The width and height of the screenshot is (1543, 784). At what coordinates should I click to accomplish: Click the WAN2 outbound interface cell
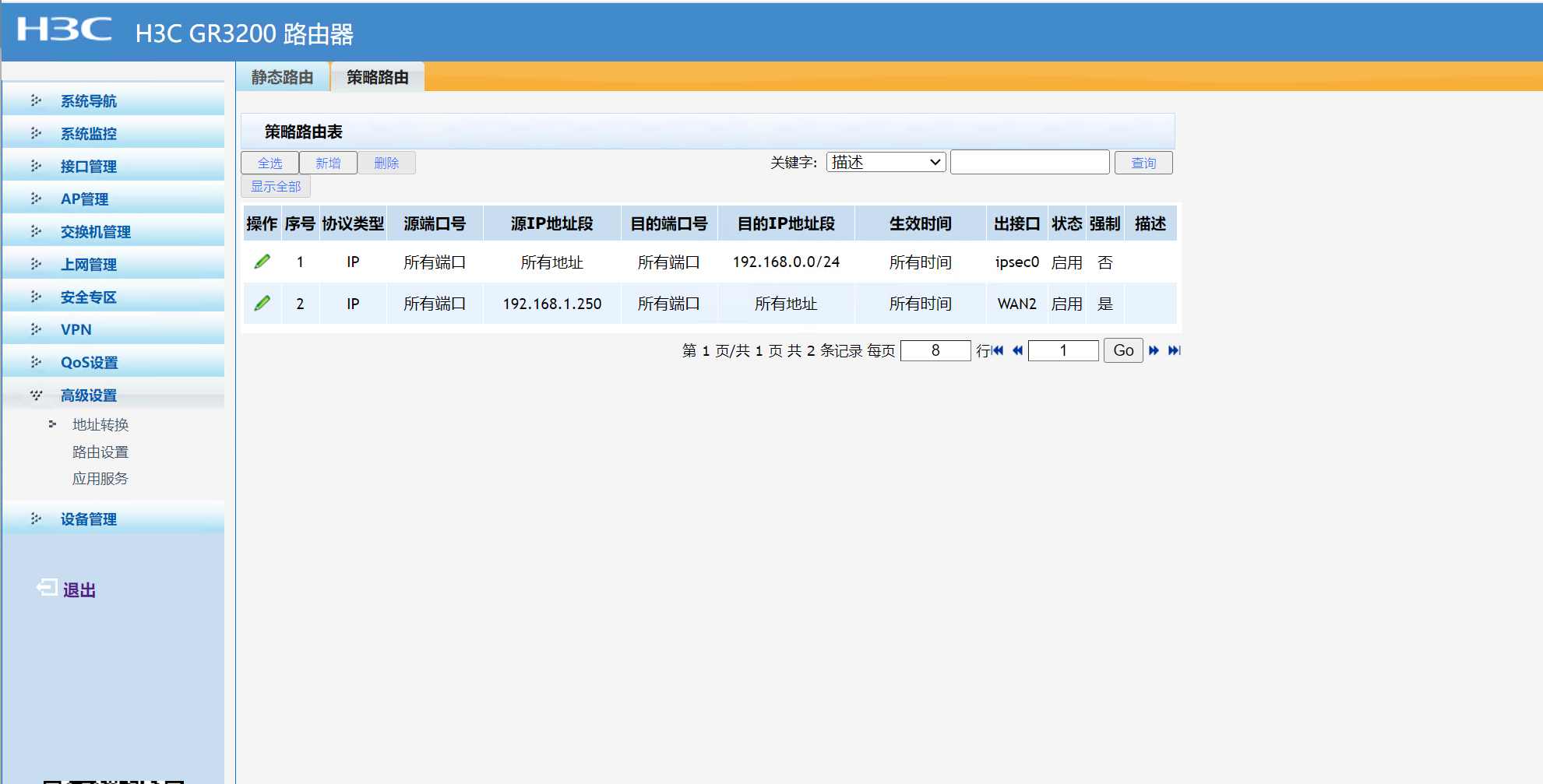point(1017,304)
